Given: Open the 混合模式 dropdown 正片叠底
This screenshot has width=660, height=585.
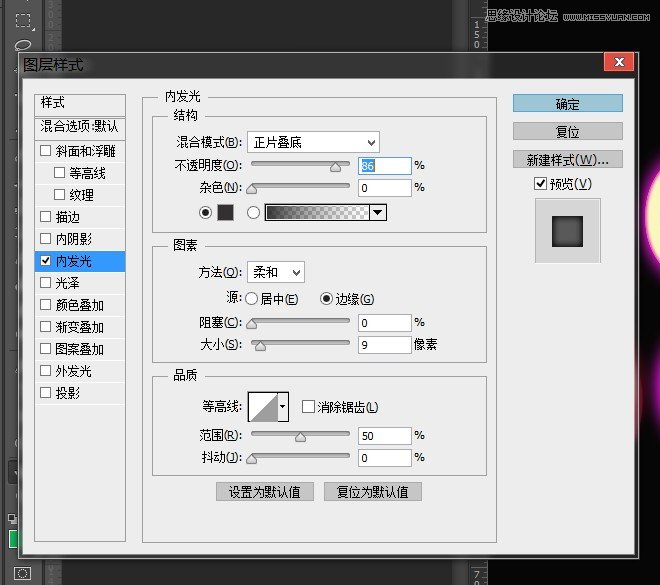Looking at the screenshot, I should click(x=313, y=142).
